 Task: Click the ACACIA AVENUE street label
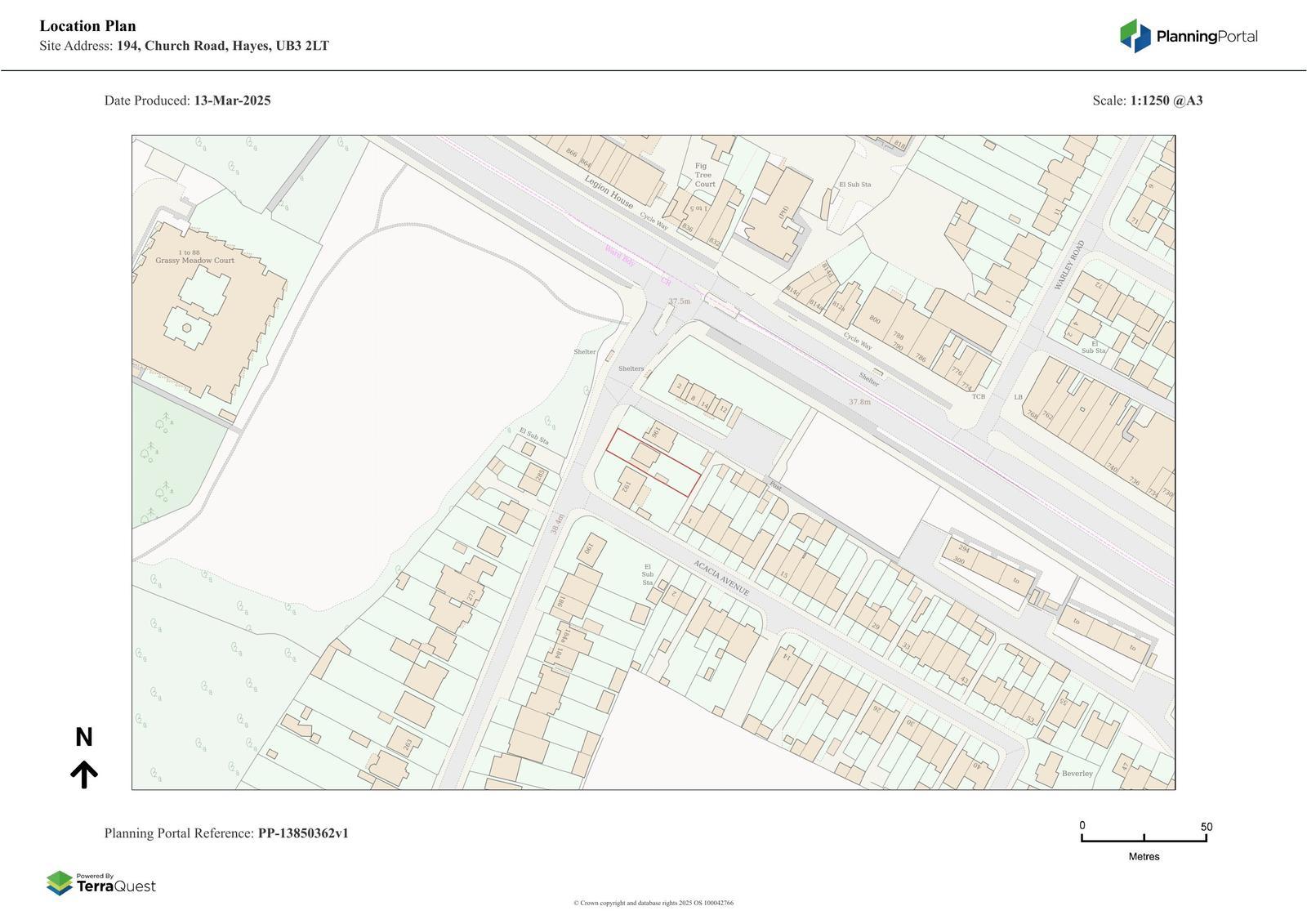coord(721,578)
